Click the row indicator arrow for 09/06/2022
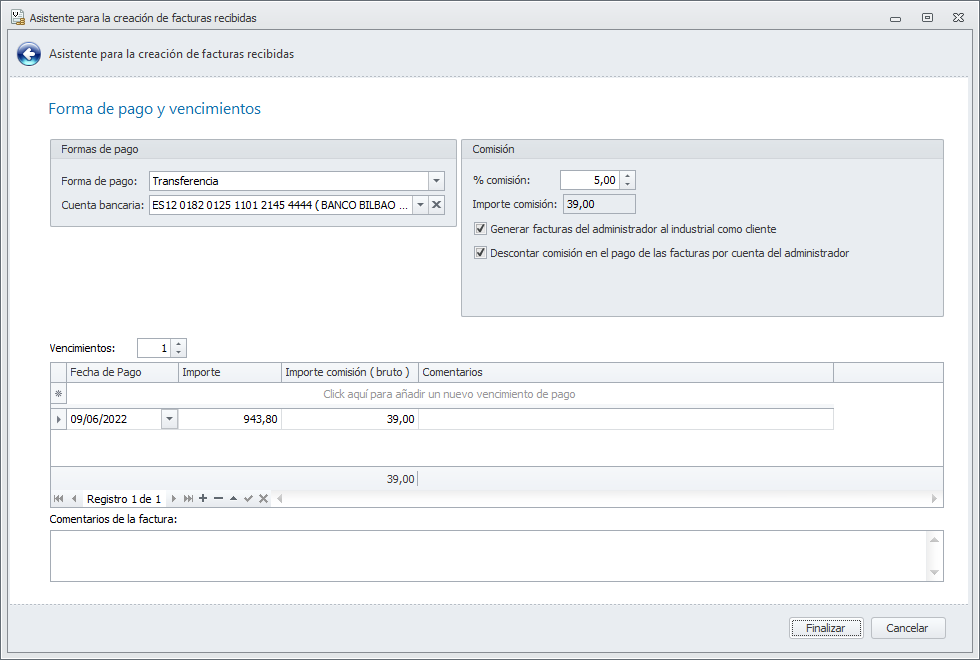Screen dimensions: 980x660 pyautogui.click(x=59, y=419)
